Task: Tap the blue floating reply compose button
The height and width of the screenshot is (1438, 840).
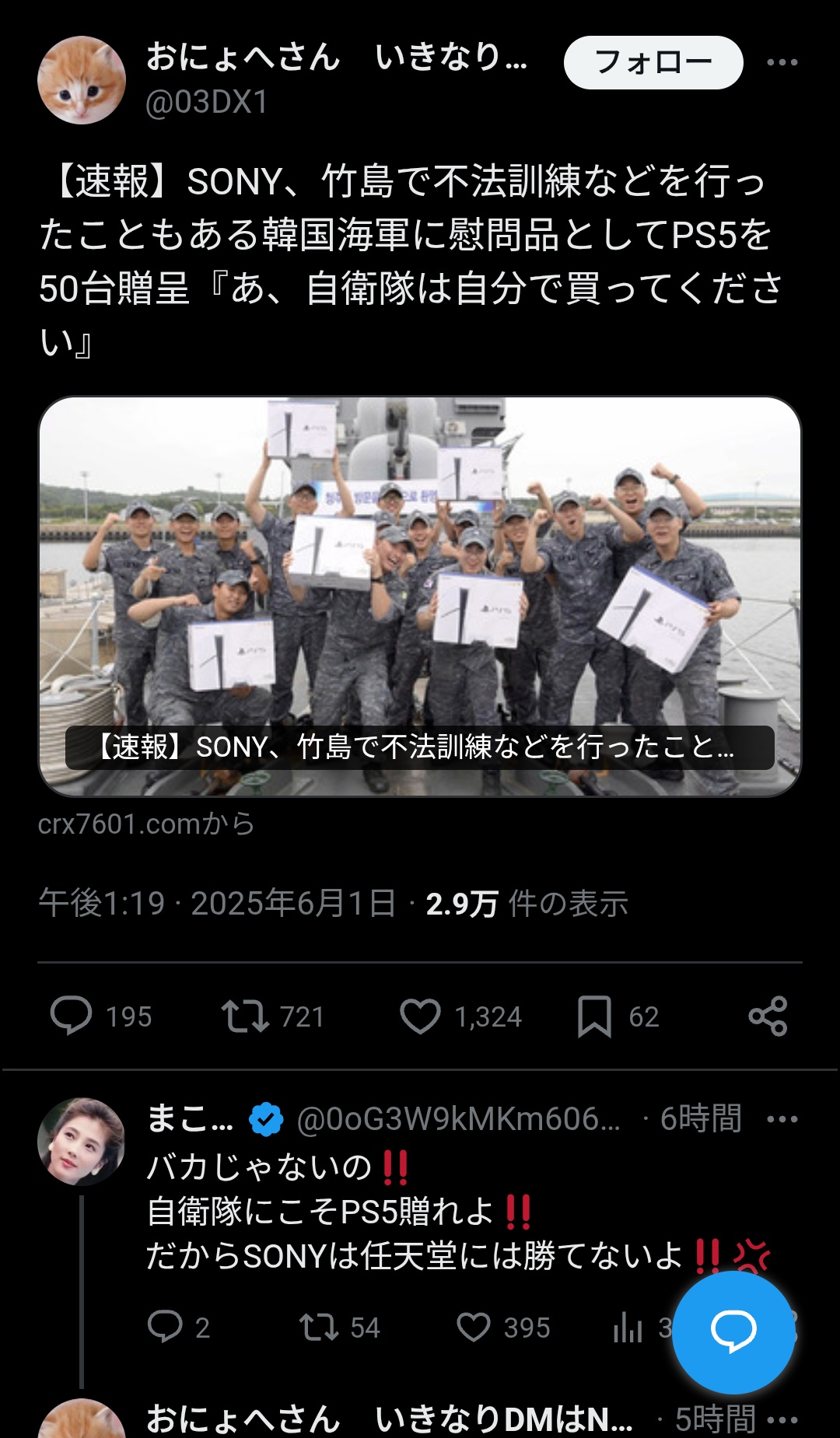Action: point(733,1332)
